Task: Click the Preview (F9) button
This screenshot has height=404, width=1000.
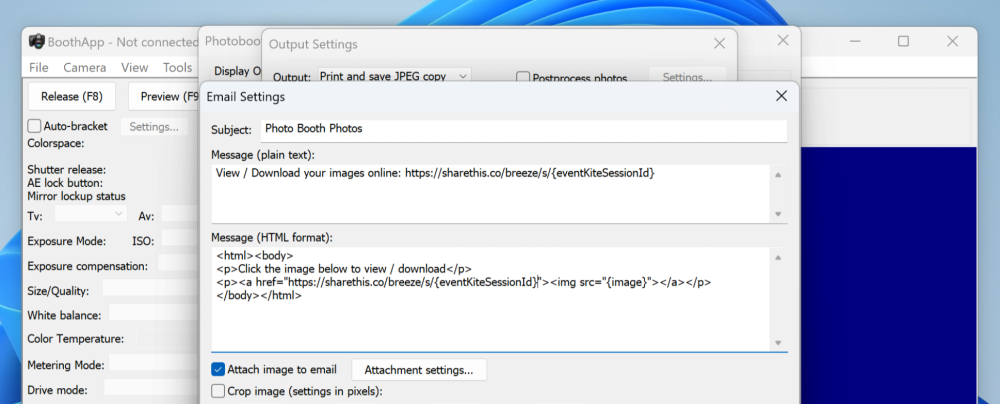Action: click(165, 97)
